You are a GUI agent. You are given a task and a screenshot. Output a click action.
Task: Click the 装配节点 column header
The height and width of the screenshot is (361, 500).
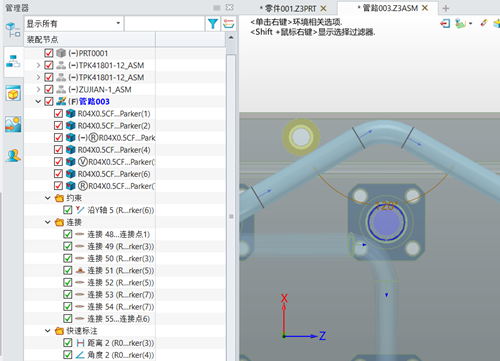pos(90,40)
